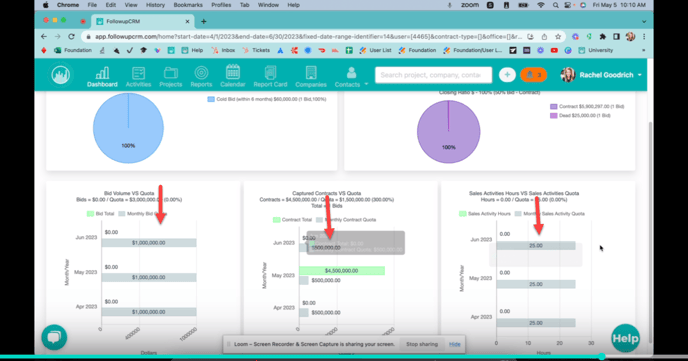Toggle the Sales Activity Hours legend series
This screenshot has width=688, height=361.
[485, 214]
